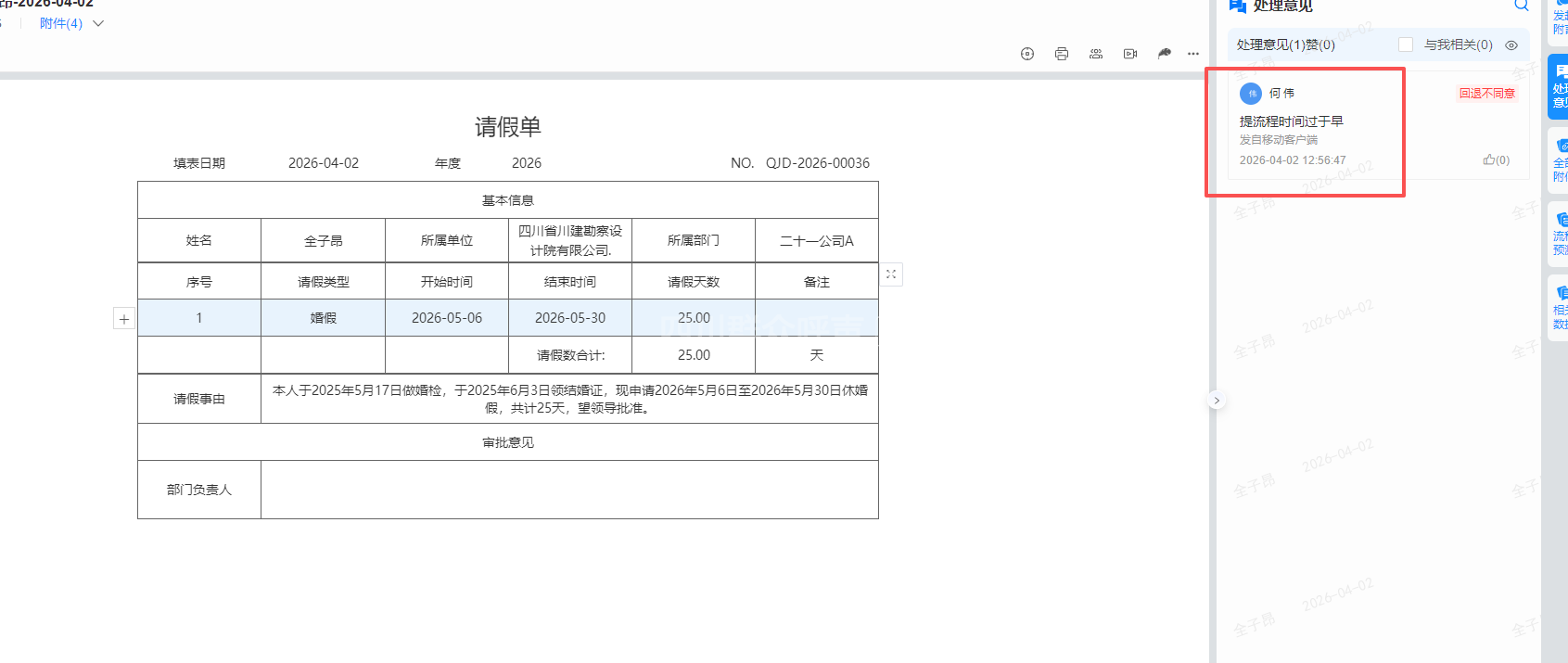Add a row with the plus button

point(124,319)
